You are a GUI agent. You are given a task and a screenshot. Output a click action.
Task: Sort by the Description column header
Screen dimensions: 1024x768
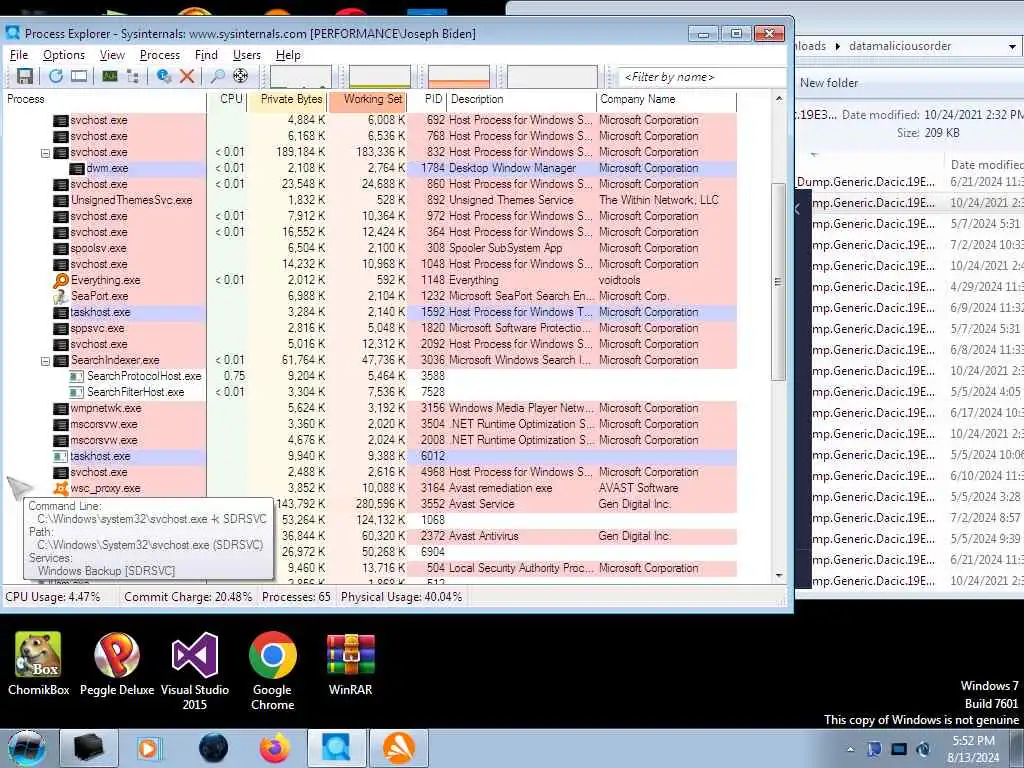pyautogui.click(x=521, y=99)
